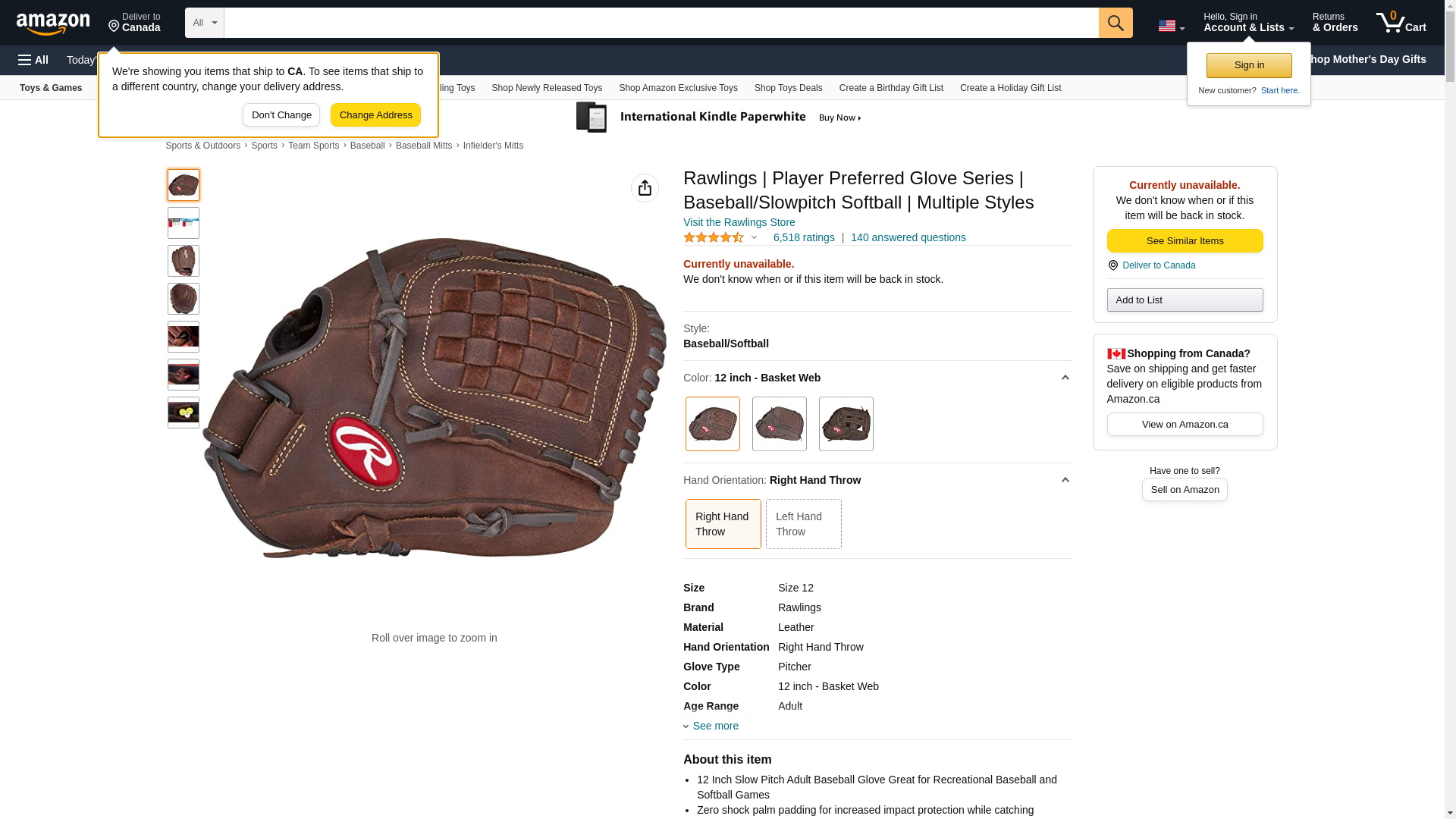This screenshot has width=1456, height=819.
Task: Click the search text input field
Action: 661,23
